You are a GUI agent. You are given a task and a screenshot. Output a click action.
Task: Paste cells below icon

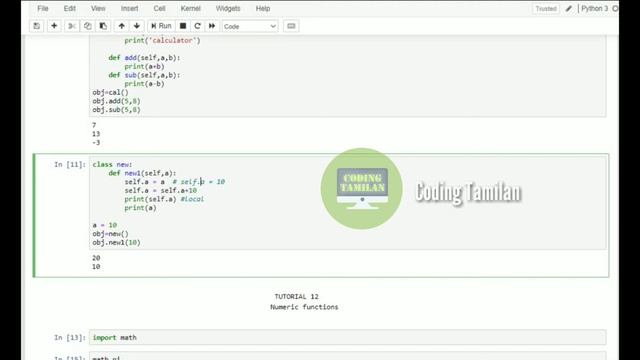[103, 26]
